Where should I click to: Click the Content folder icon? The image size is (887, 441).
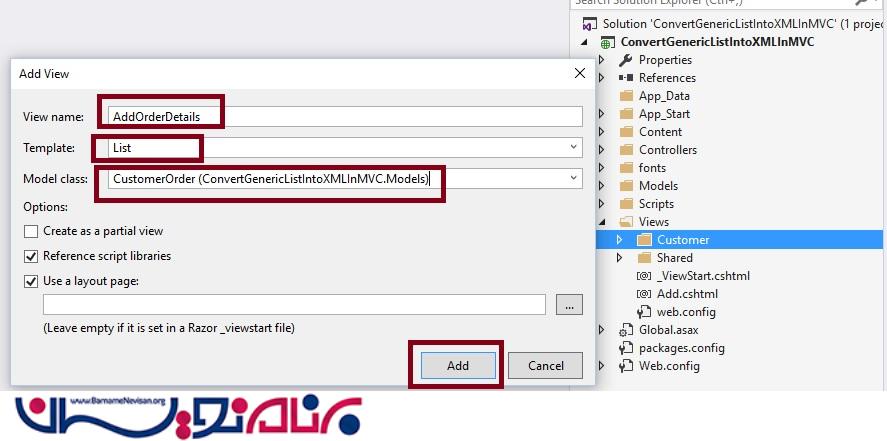(626, 132)
